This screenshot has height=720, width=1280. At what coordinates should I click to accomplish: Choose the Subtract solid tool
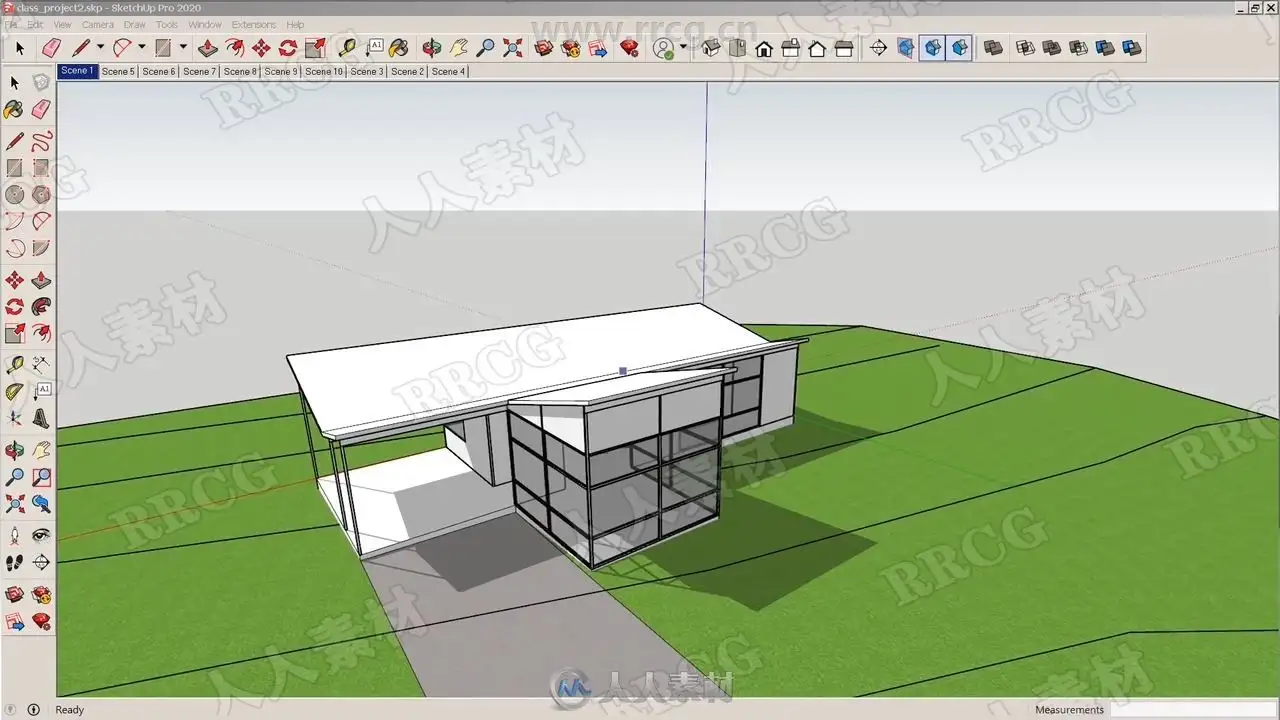[1078, 48]
